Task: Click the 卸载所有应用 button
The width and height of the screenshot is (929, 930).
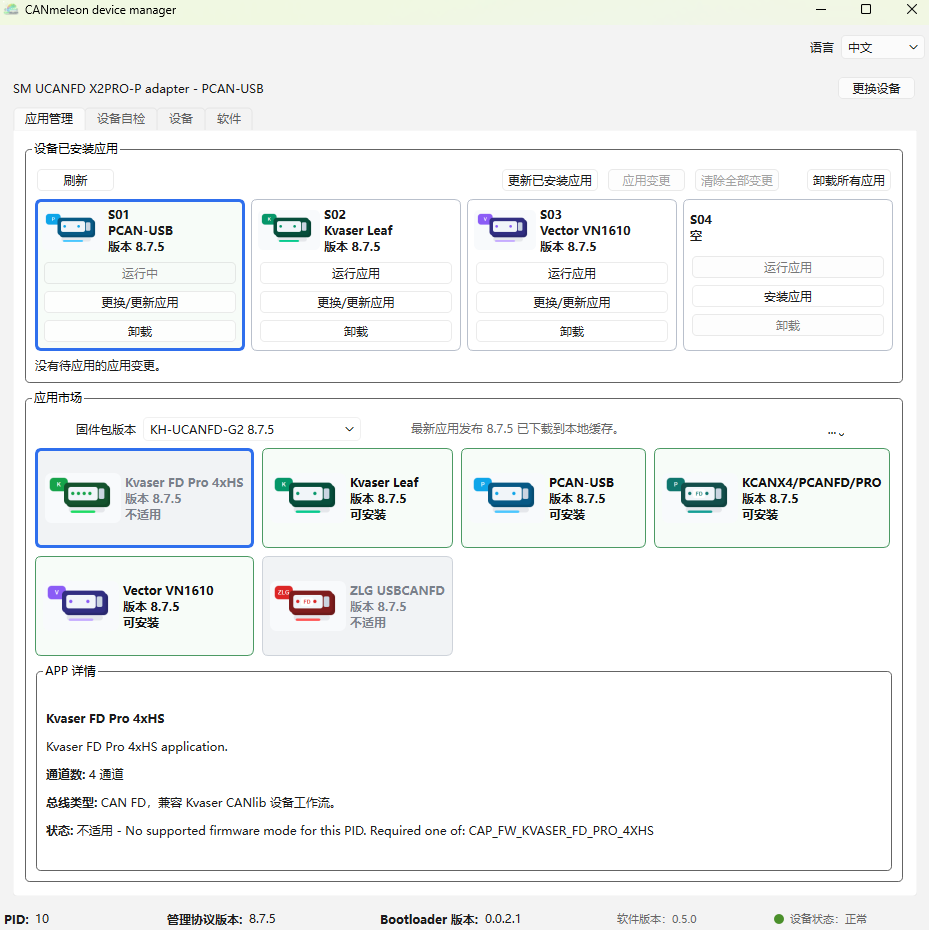Action: tap(848, 180)
